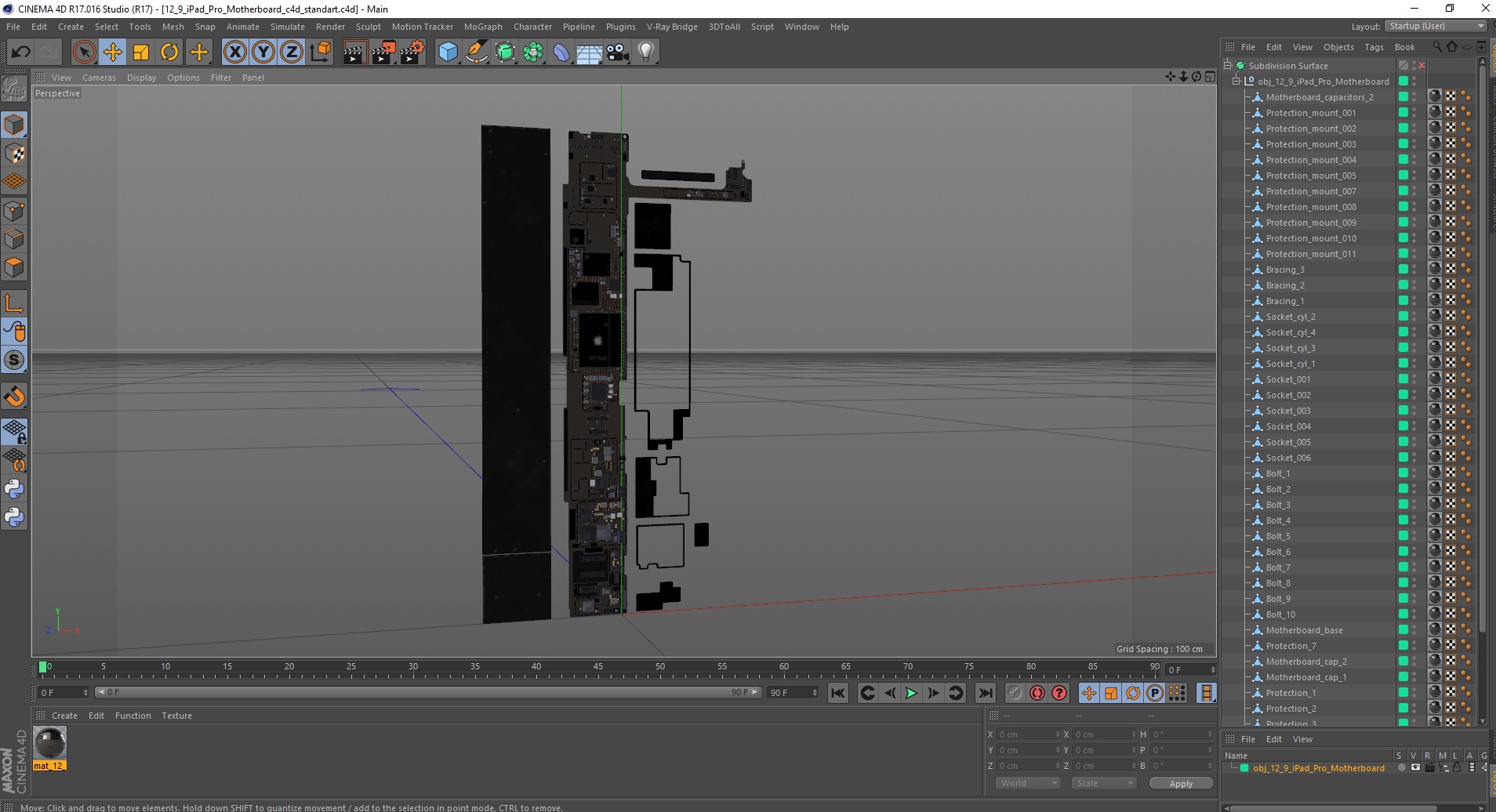Click the coordinate system icon
1496x812 pixels.
pos(320,53)
